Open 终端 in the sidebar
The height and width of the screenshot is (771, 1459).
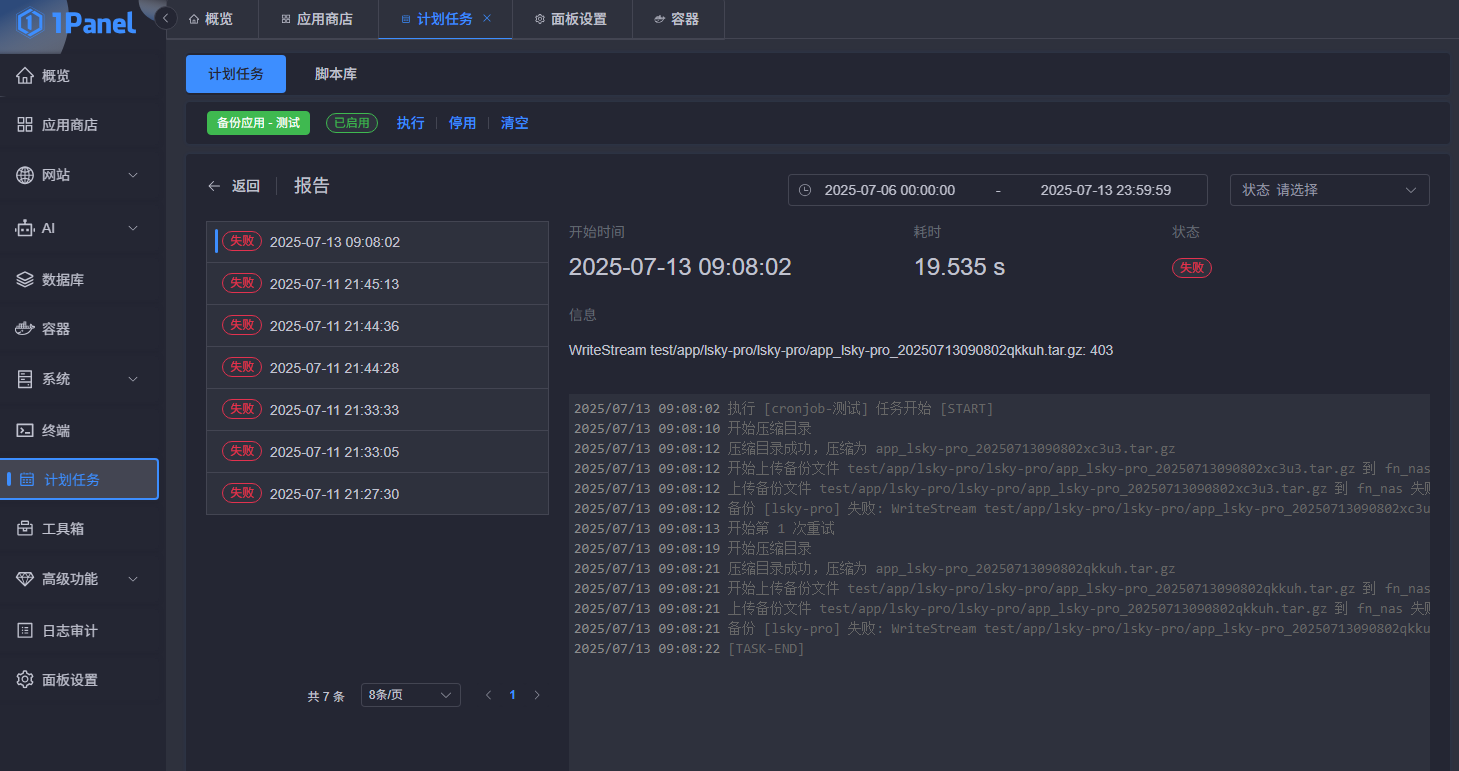click(80, 431)
